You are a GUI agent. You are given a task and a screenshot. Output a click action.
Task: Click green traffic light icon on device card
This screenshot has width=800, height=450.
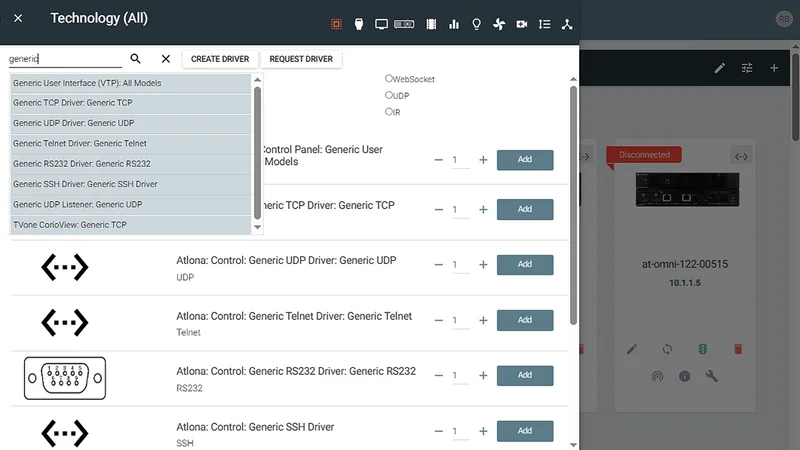[703, 349]
